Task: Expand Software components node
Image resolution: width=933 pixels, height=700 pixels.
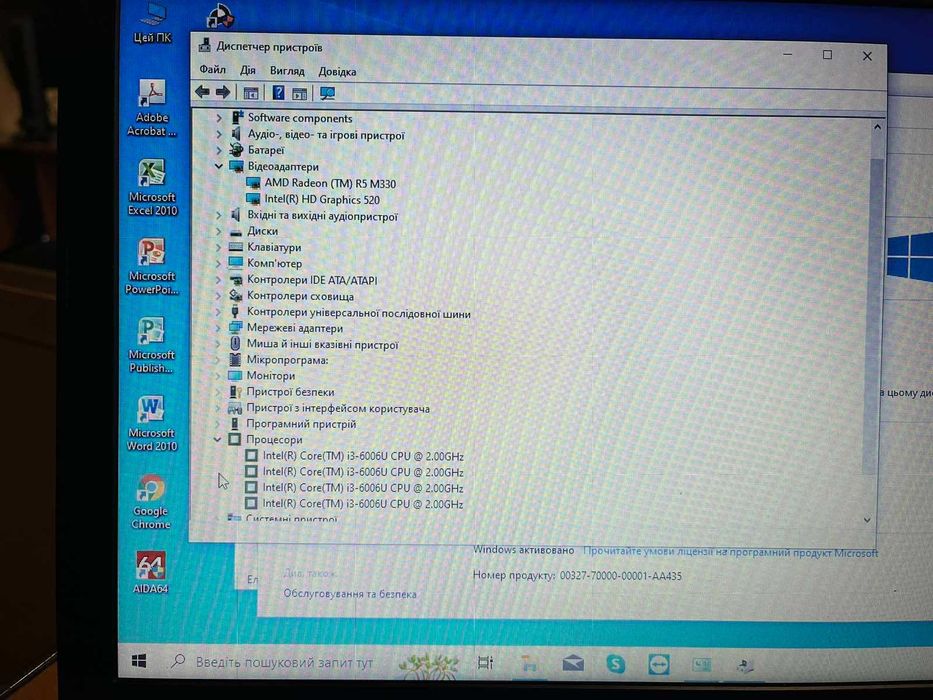Action: click(218, 118)
